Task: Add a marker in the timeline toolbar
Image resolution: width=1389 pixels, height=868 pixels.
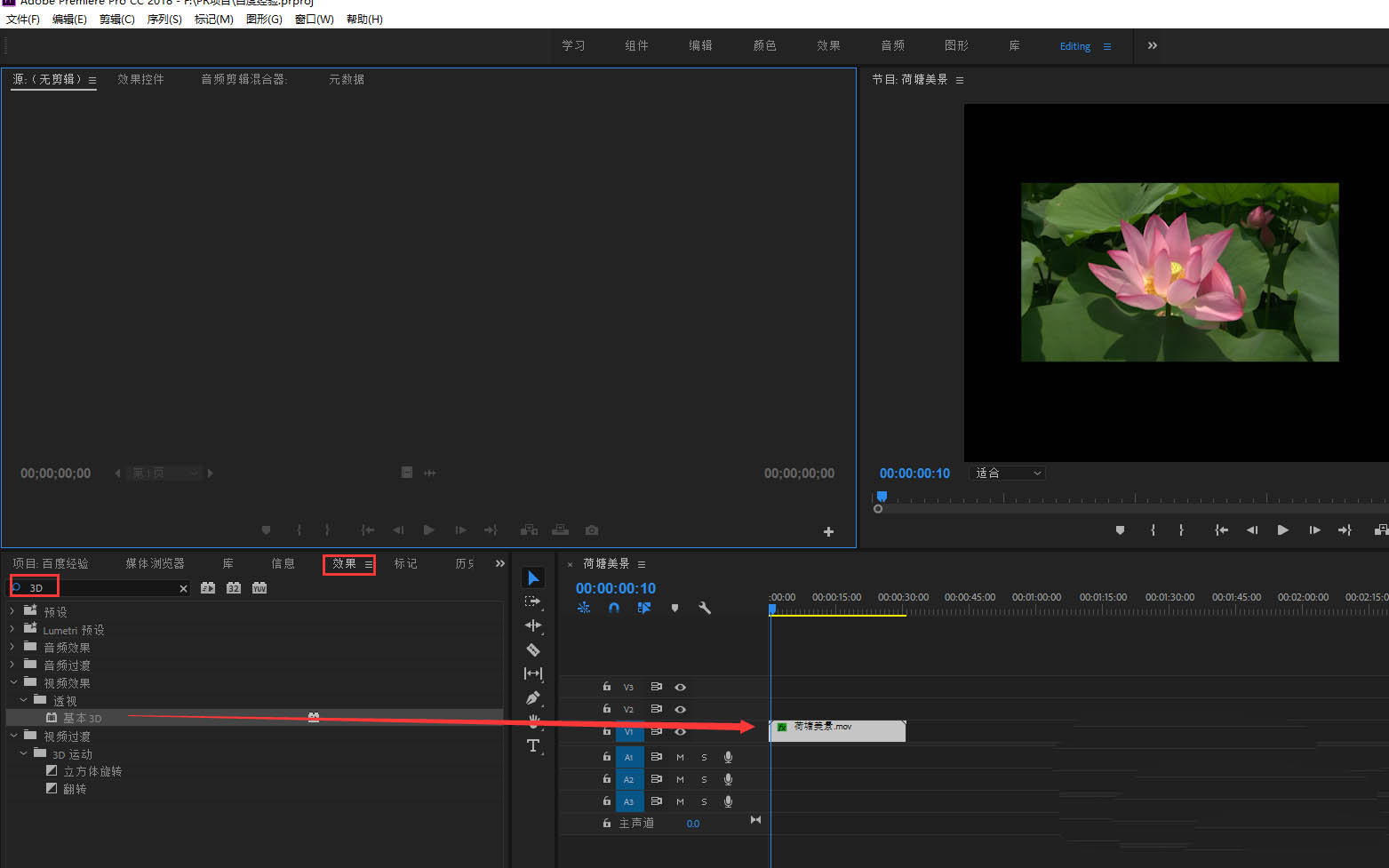Action: tap(675, 609)
